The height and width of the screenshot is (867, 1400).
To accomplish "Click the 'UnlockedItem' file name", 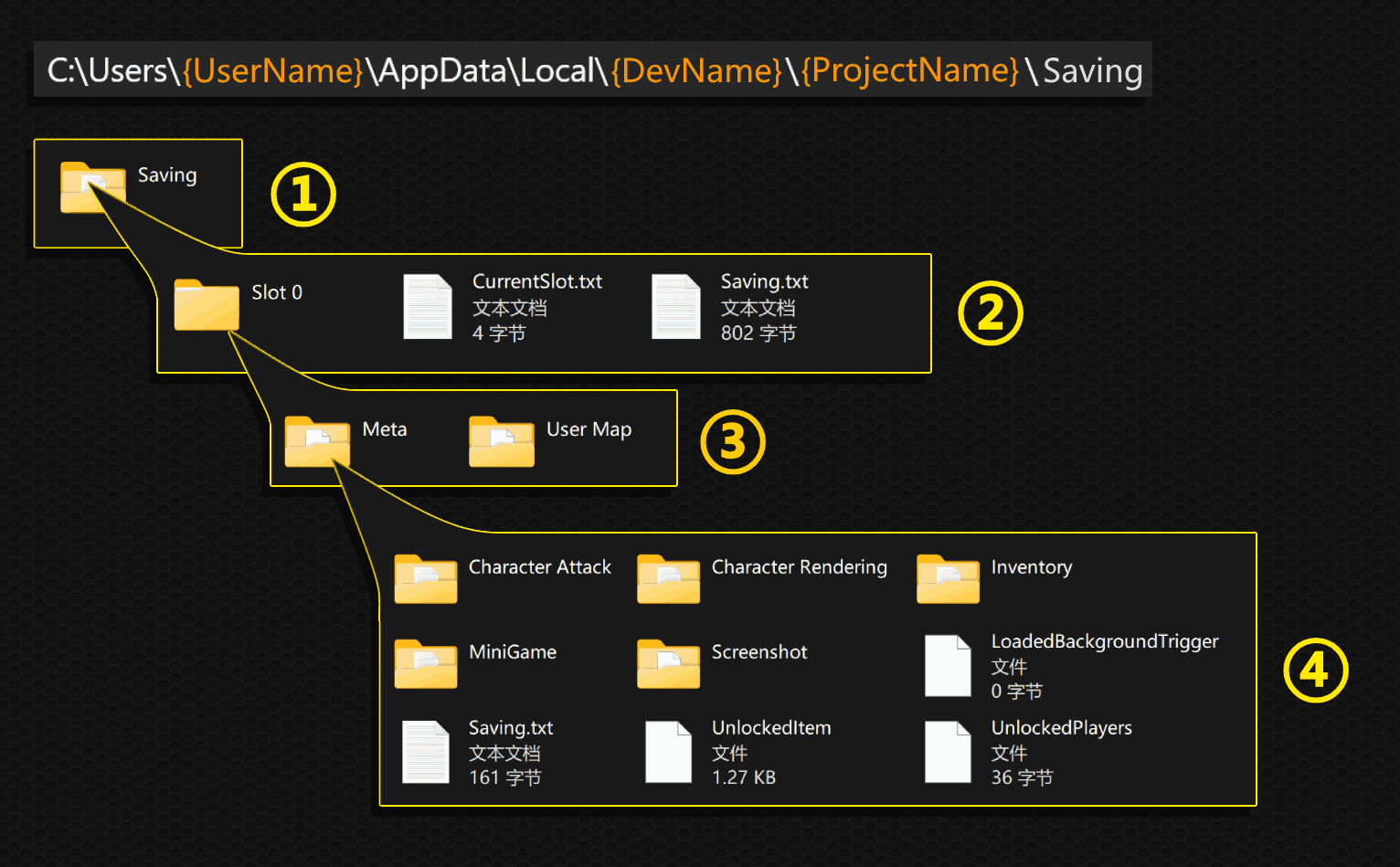I will [771, 728].
